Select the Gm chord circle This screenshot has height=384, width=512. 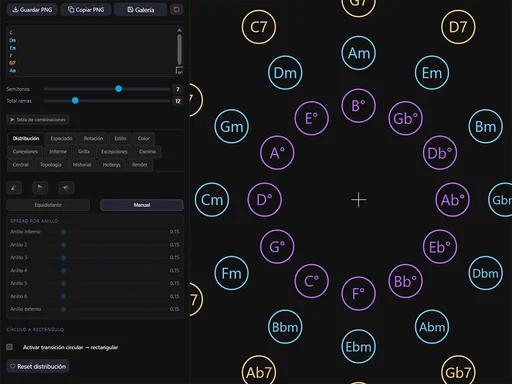tap(231, 126)
